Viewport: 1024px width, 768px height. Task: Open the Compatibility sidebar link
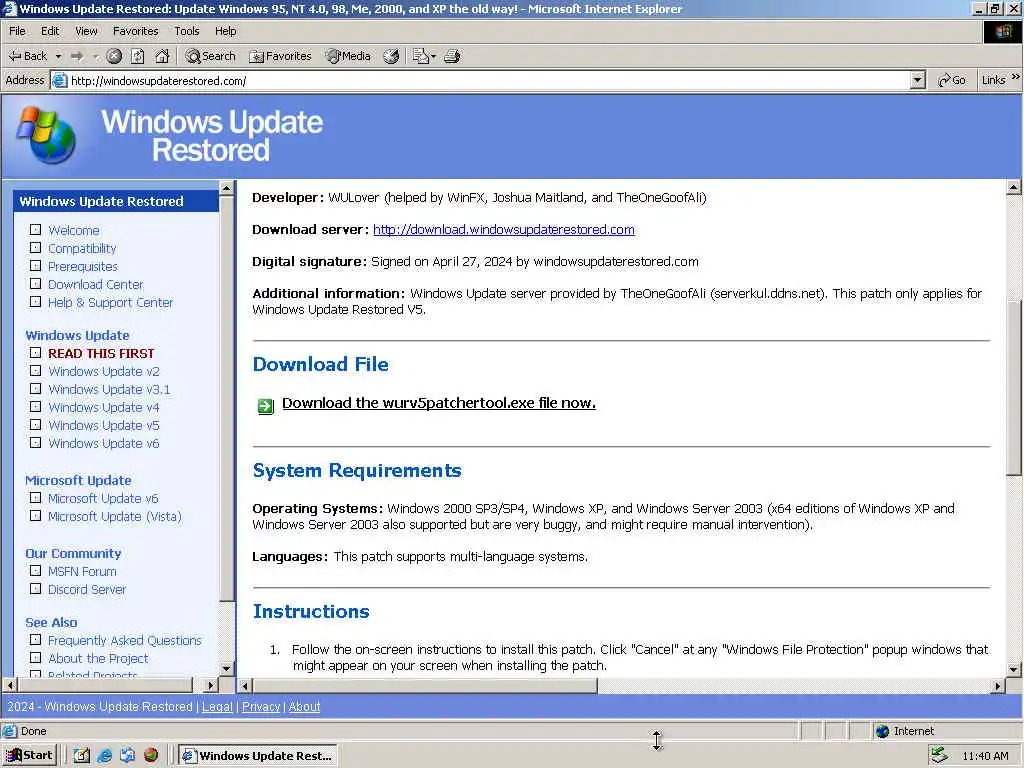point(82,248)
